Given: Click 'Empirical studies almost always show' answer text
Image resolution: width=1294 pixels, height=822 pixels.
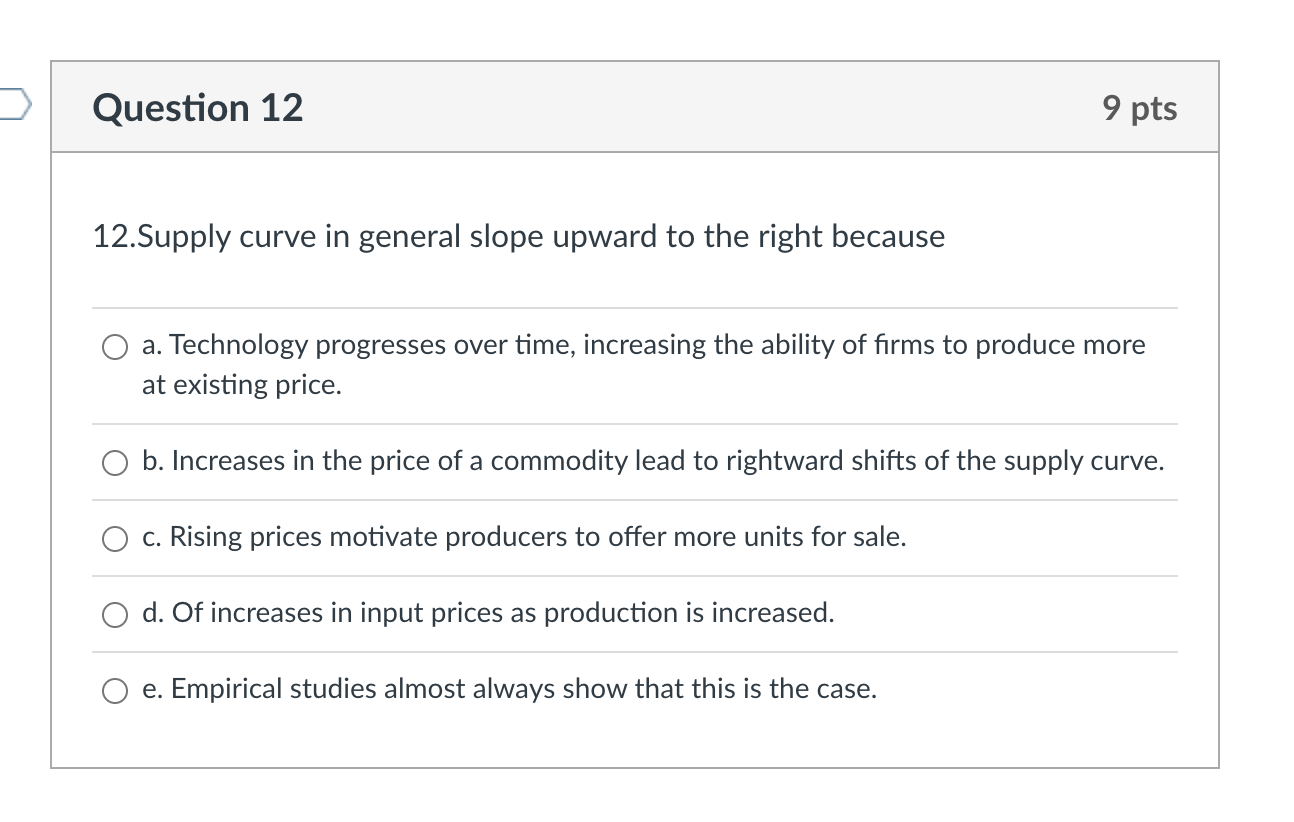Looking at the screenshot, I should 400,689.
